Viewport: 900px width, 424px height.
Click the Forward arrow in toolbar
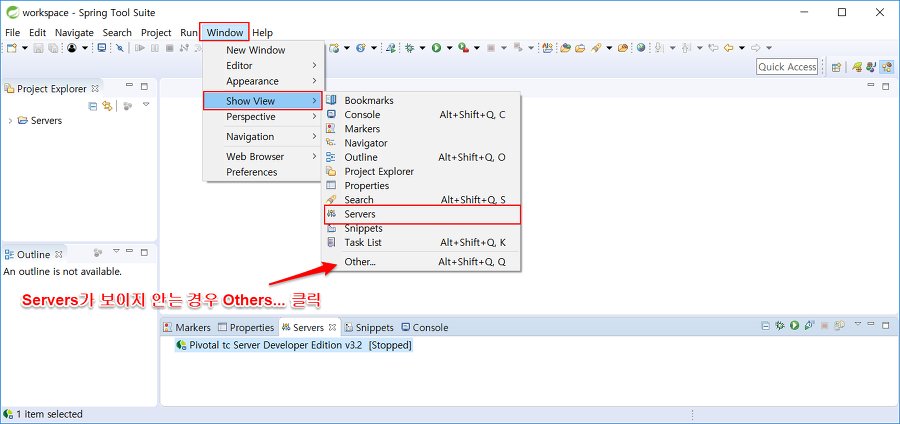coord(756,48)
